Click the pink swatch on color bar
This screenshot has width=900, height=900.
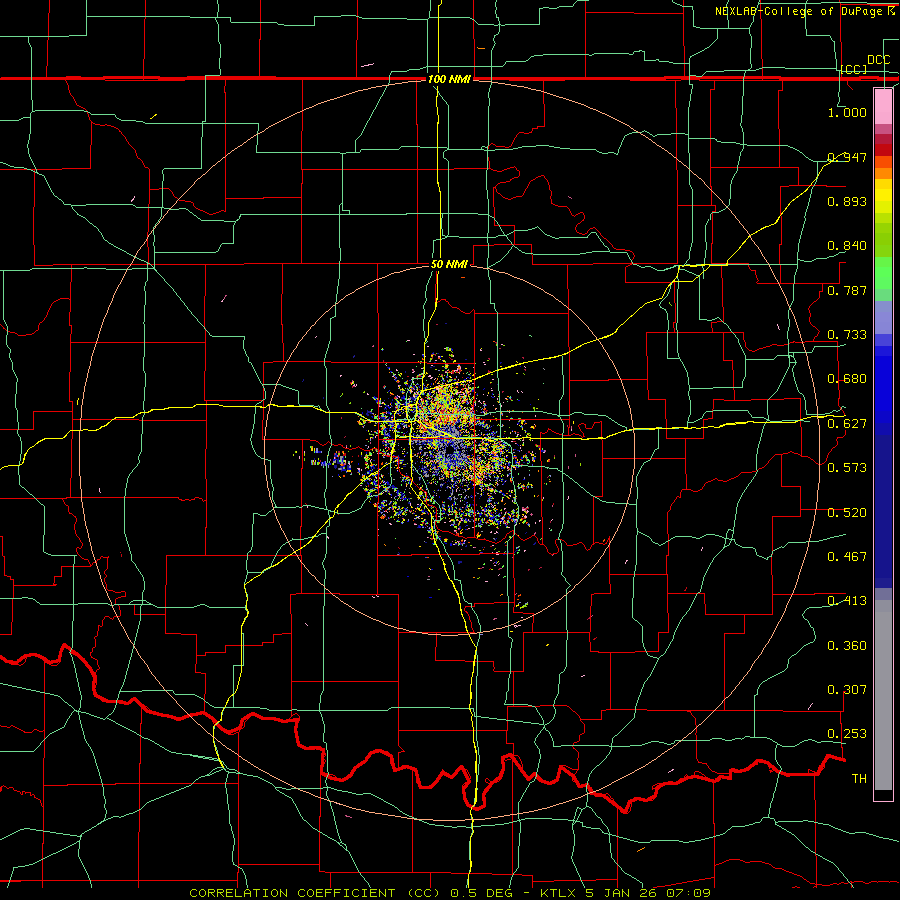tap(883, 107)
